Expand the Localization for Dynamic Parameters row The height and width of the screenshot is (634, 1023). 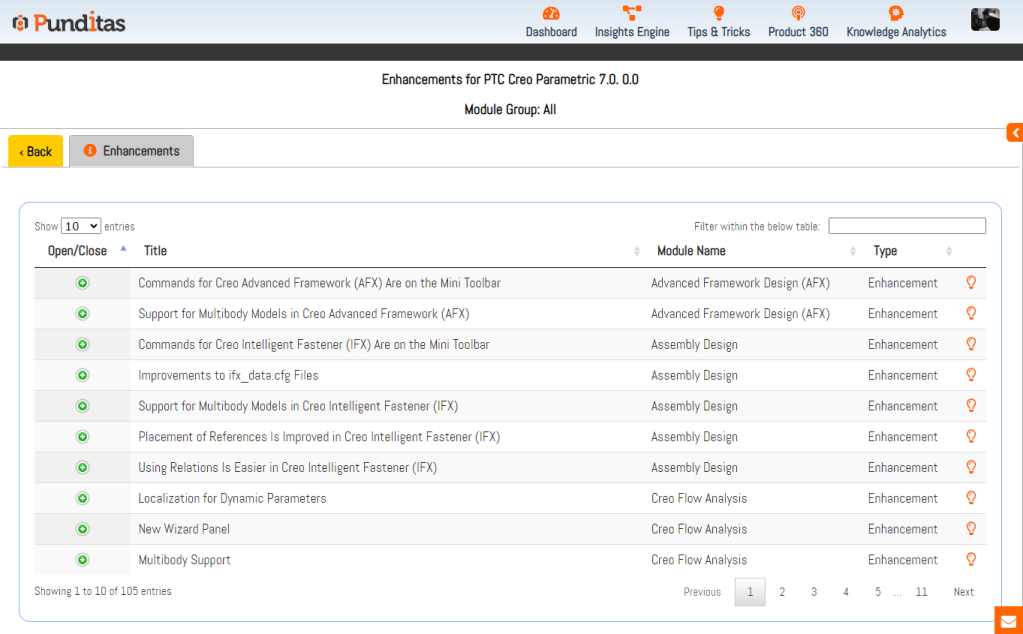[82, 498]
